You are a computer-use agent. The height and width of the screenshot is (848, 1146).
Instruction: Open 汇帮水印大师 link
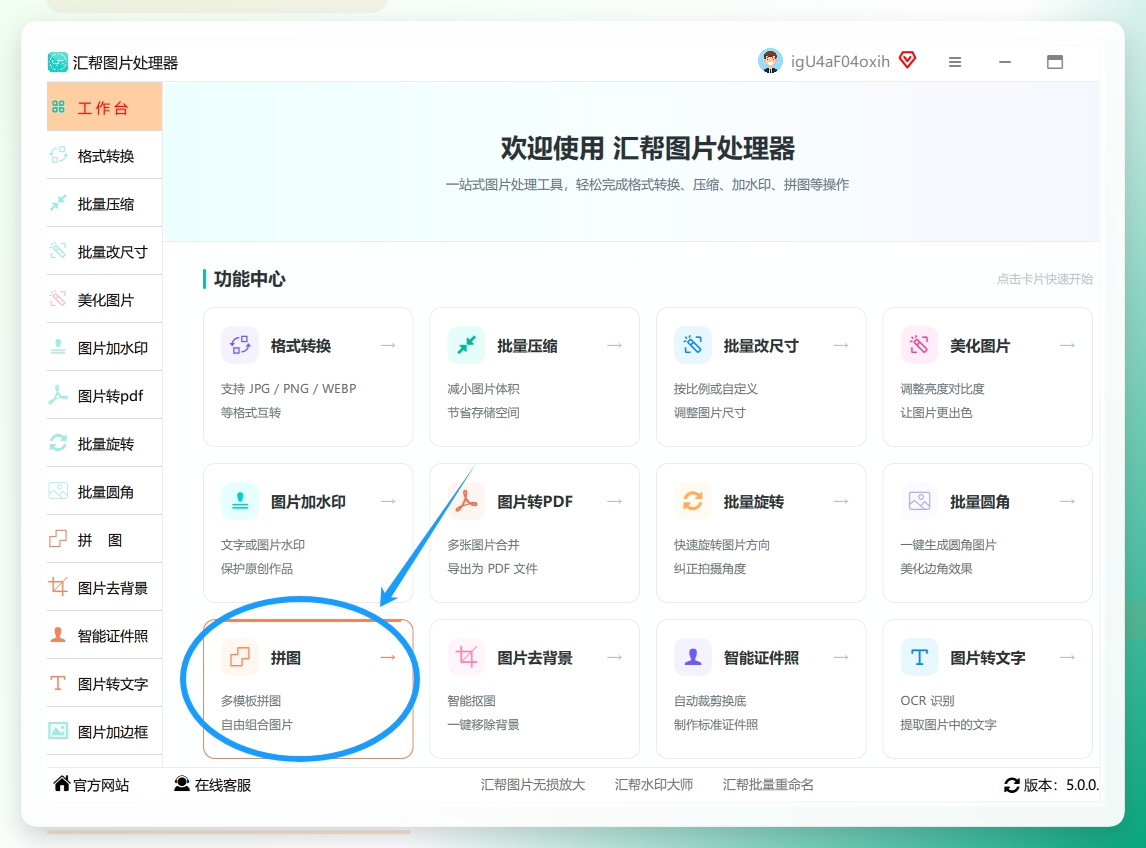[653, 784]
